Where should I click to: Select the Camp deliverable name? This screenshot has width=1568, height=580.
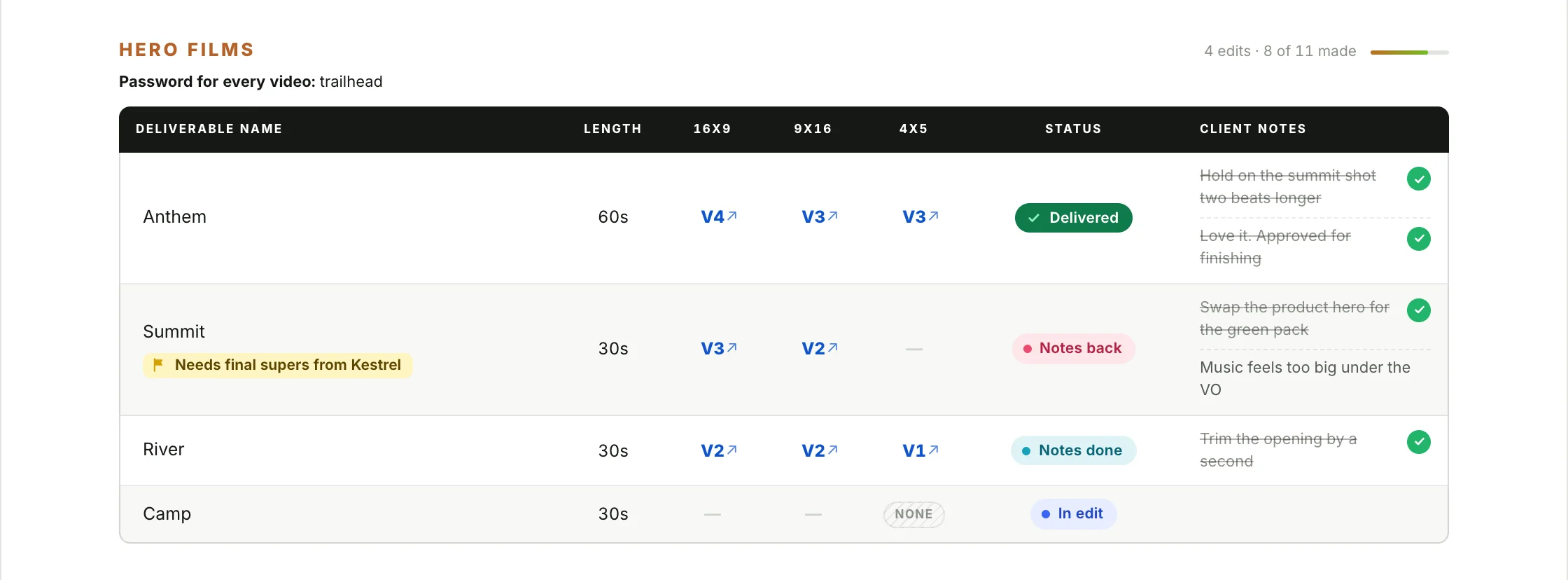[x=167, y=514]
